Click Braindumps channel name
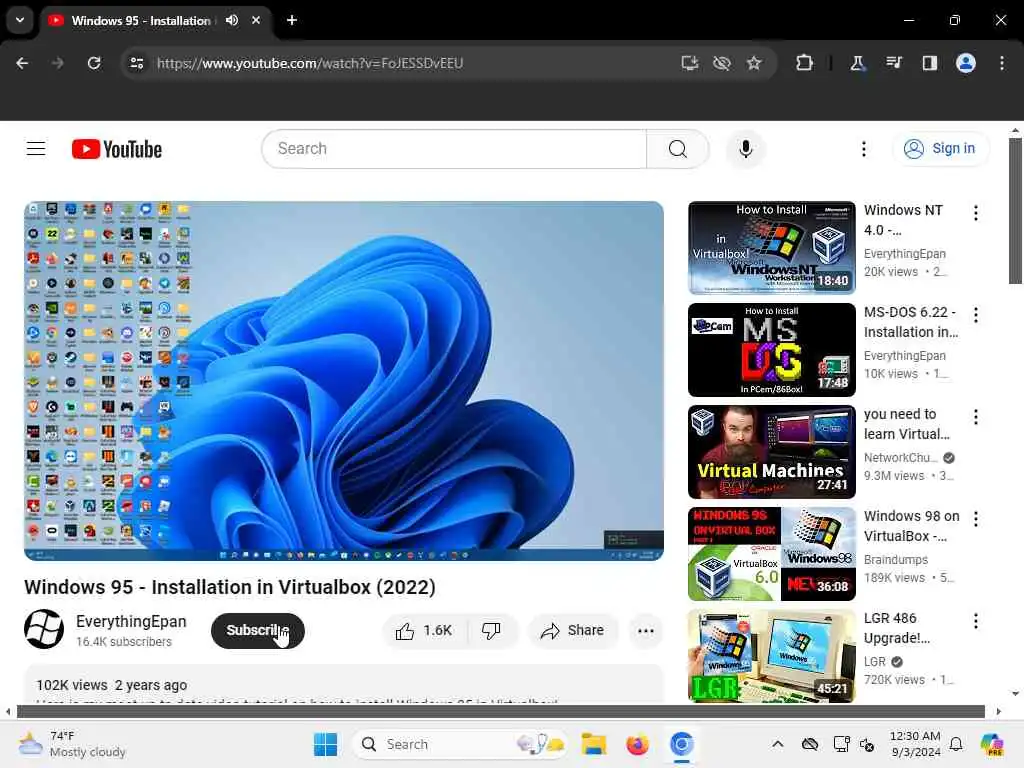Screen dimensions: 1024x768 [895, 560]
